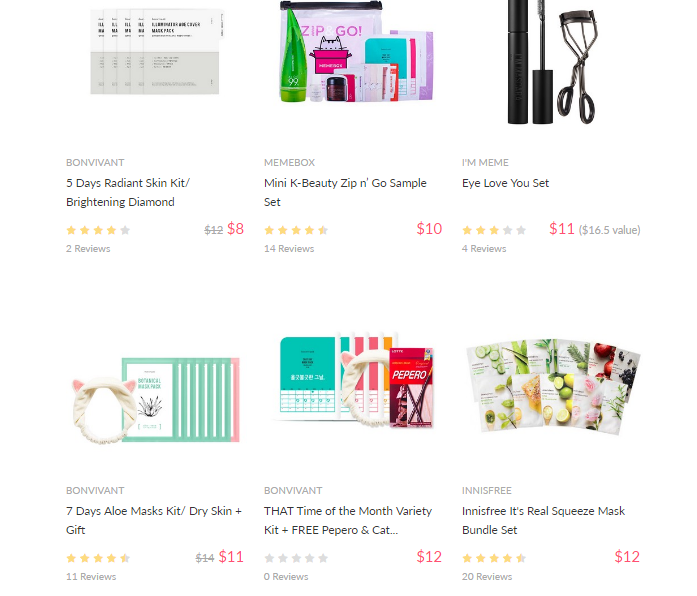Click star rating of Eye Love You Set
This screenshot has height=596, width=697.
pos(494,230)
